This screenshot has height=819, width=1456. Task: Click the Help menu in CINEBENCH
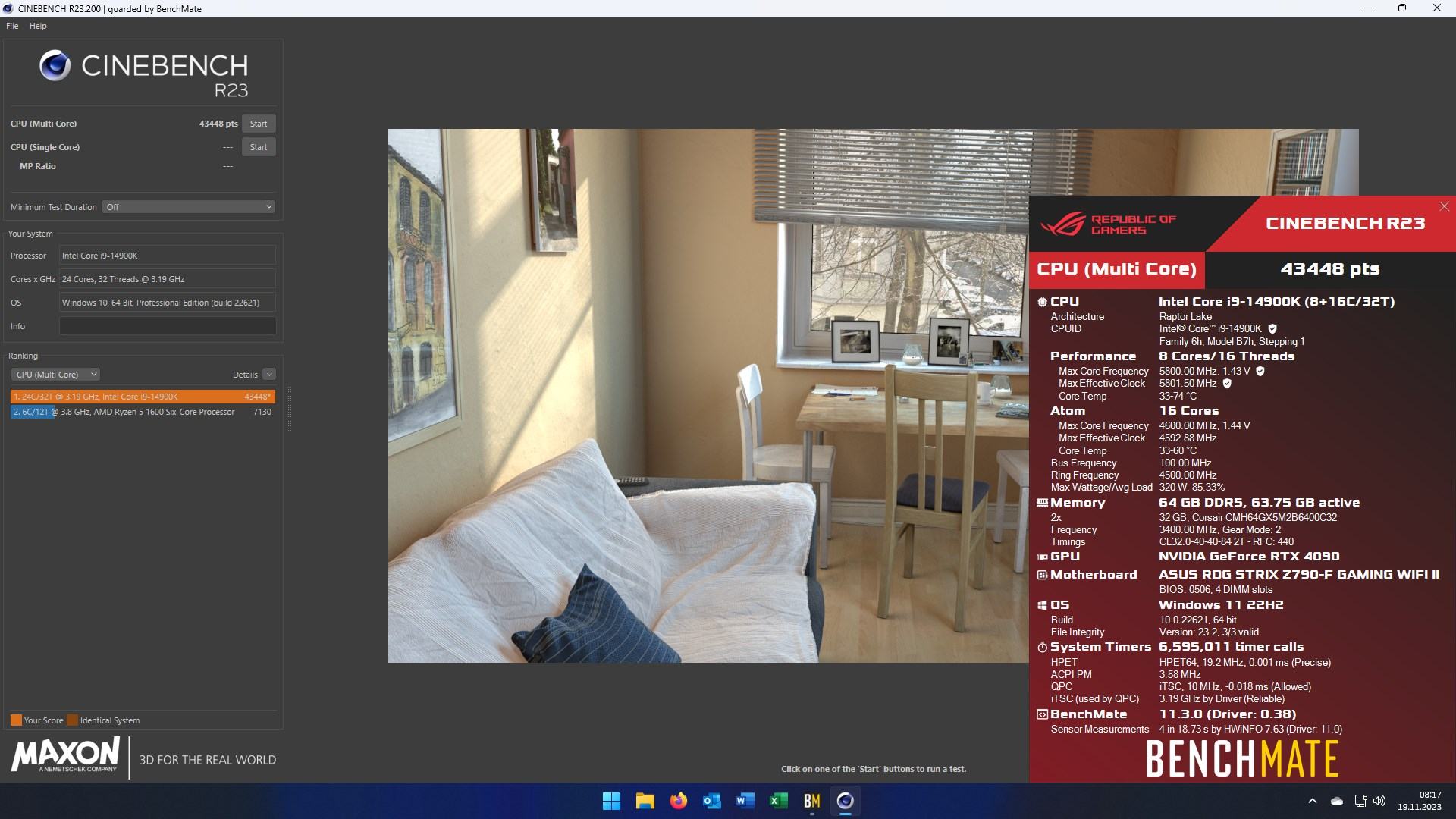tap(37, 25)
